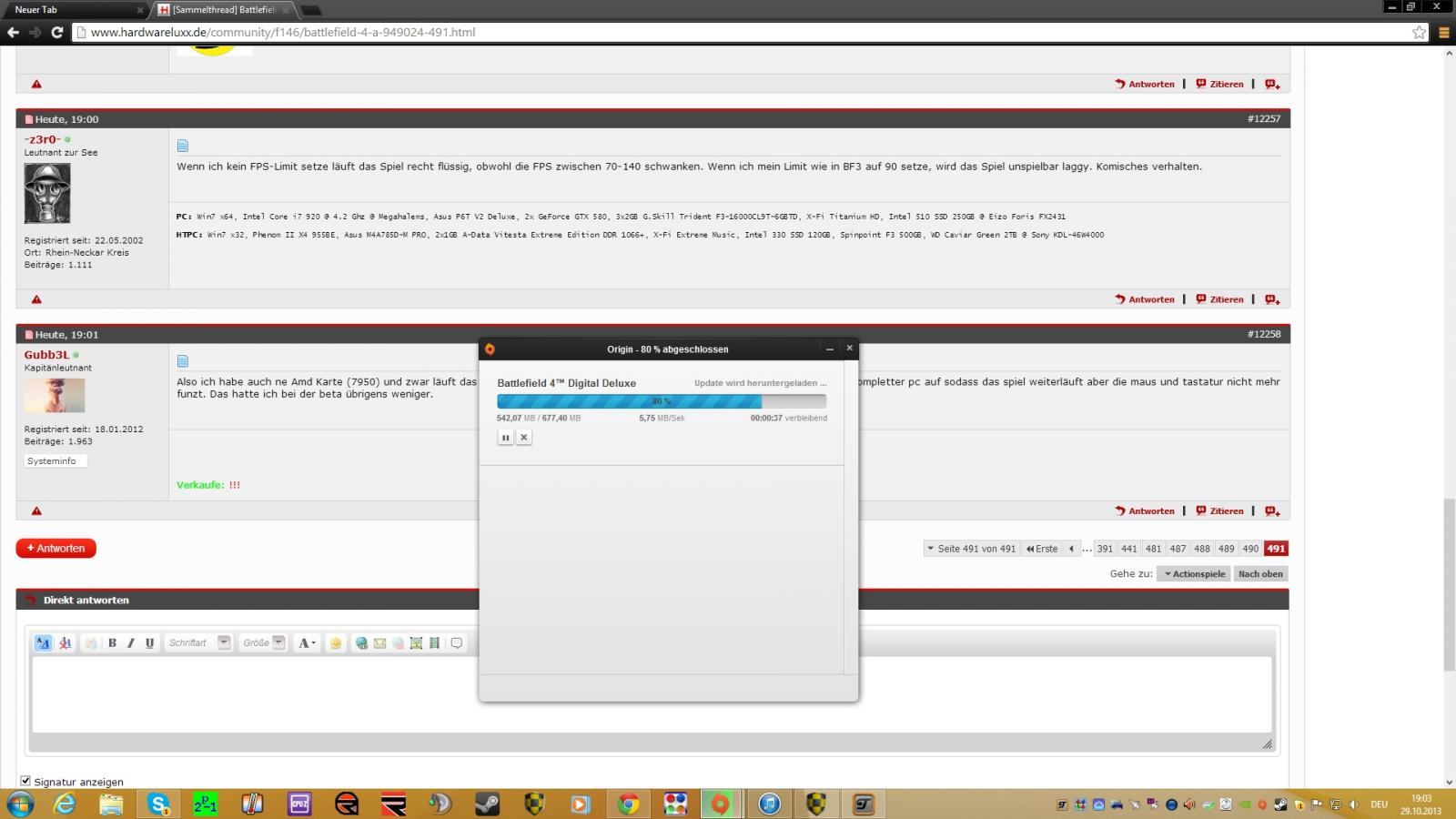1456x819 pixels.
Task: Click the browser back arrow
Action: pyautogui.click(x=13, y=32)
